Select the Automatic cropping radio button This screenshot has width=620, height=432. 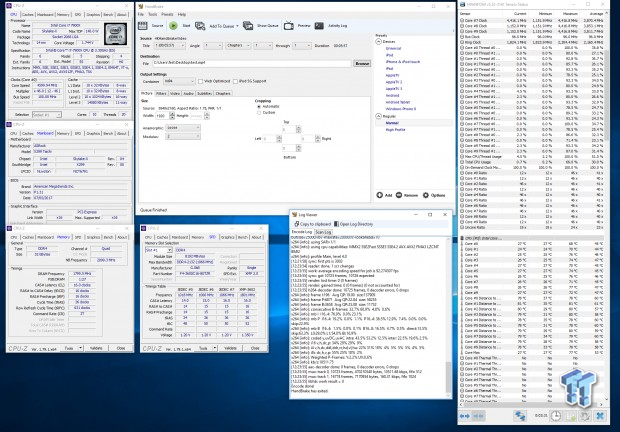[259, 107]
